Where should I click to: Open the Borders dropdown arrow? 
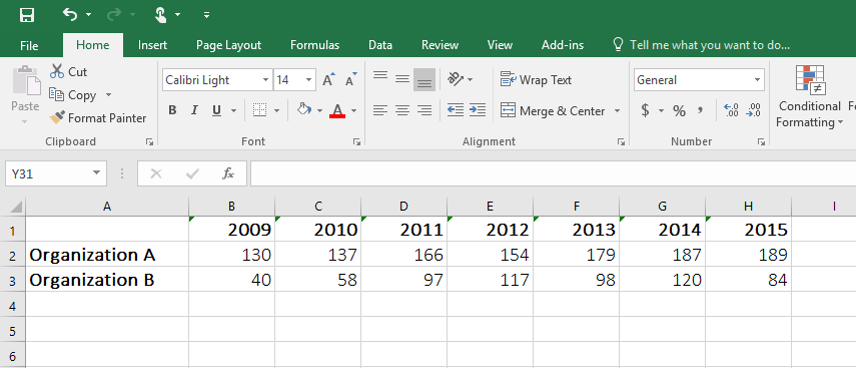coord(276,111)
